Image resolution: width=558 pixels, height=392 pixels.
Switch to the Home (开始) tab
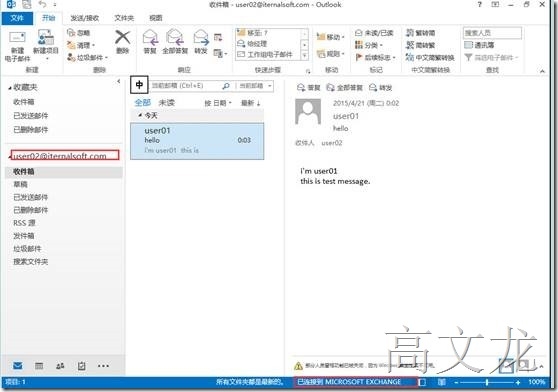[x=48, y=18]
